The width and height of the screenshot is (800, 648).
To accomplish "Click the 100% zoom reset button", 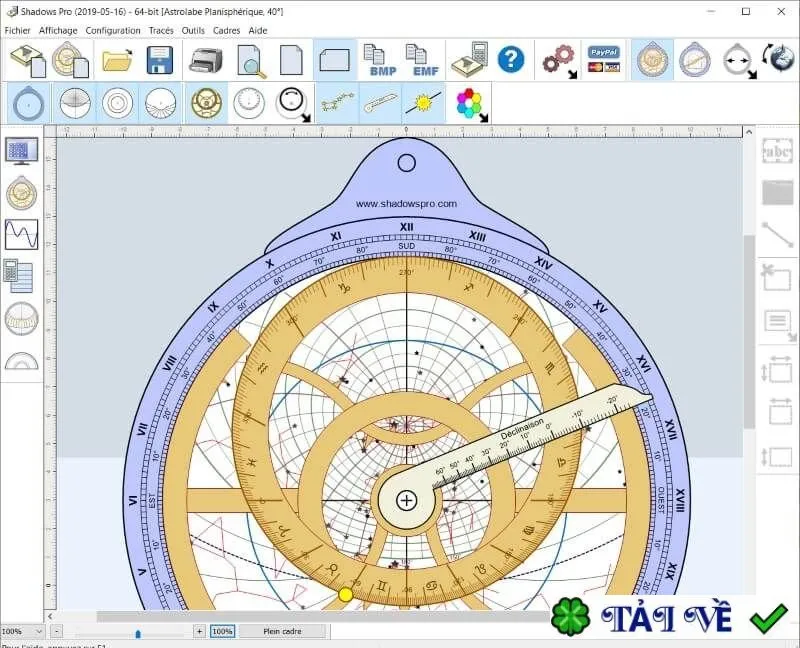I will (222, 631).
